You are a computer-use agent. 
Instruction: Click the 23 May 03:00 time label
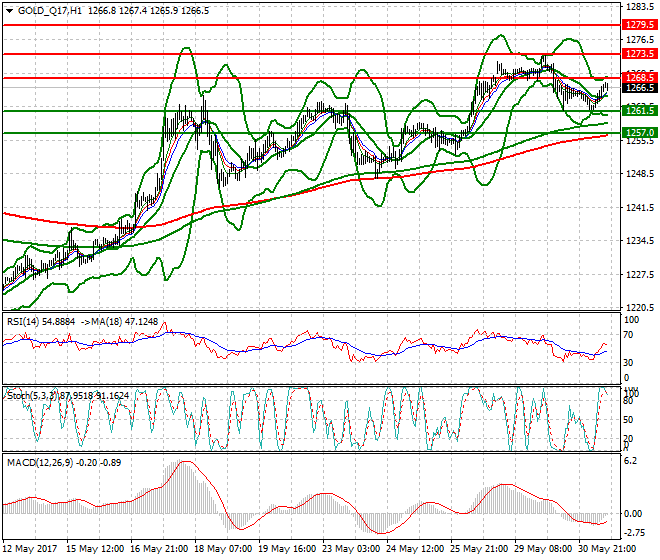[352, 549]
